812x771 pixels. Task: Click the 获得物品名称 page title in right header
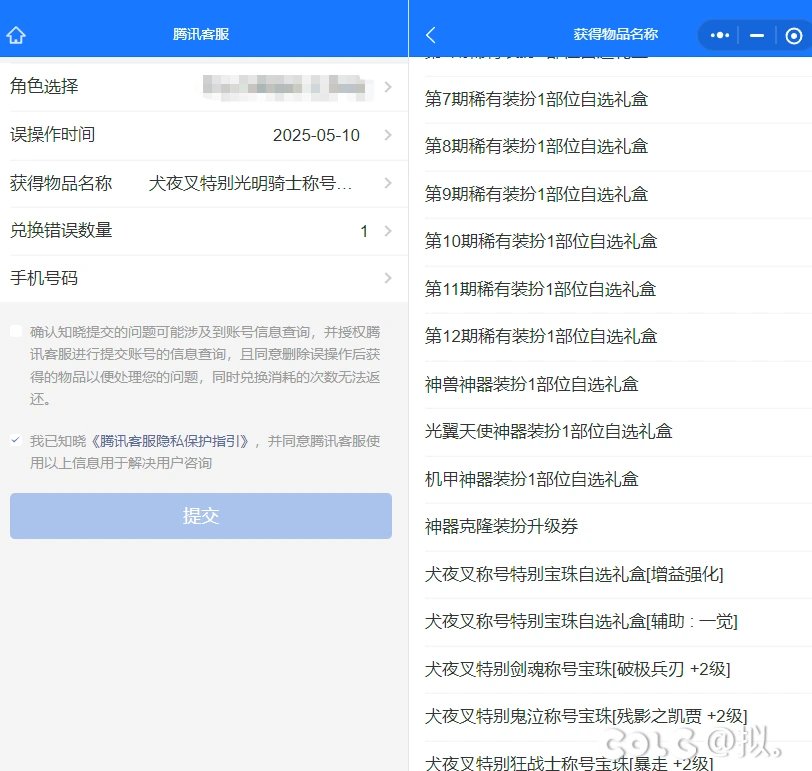pyautogui.click(x=615, y=34)
